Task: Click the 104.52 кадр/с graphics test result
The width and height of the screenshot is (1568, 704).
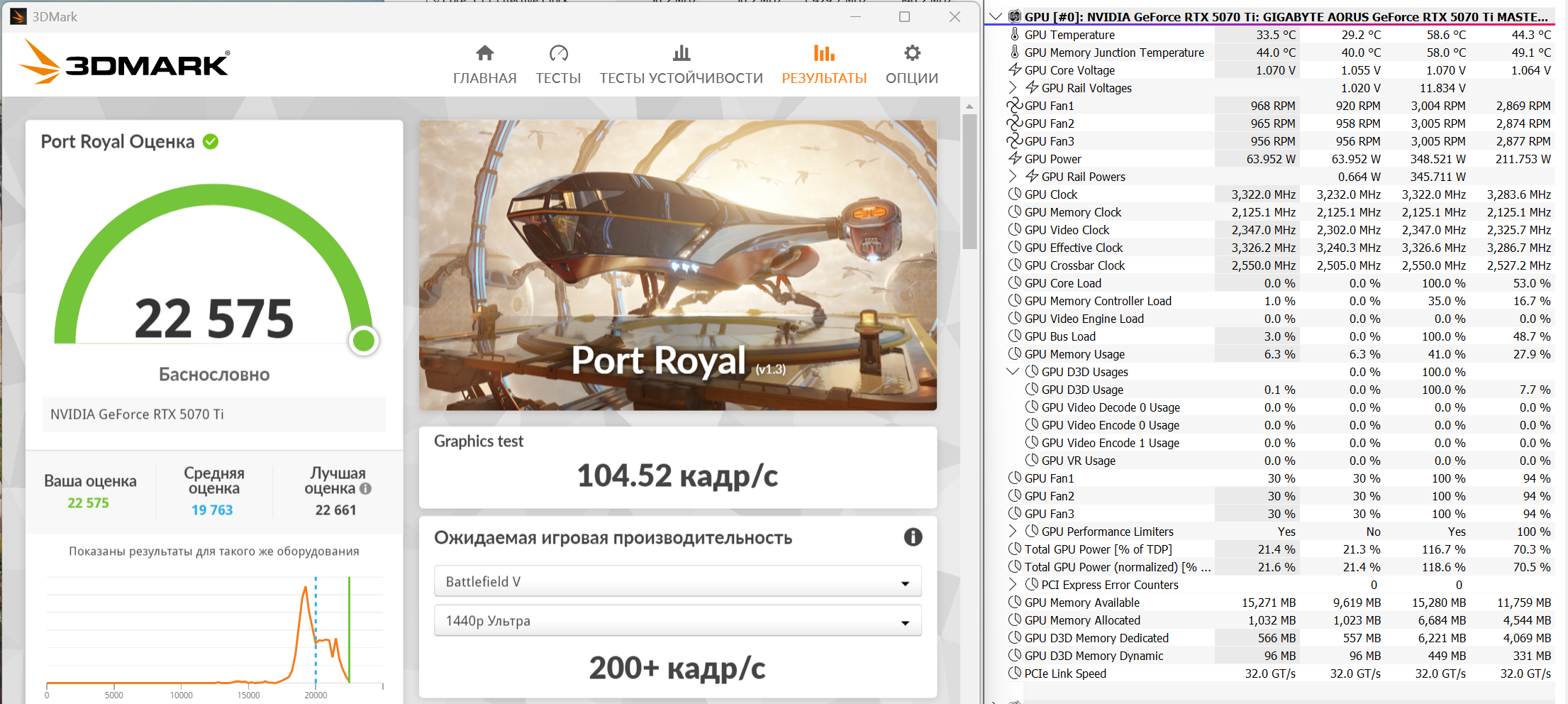Action: click(677, 475)
